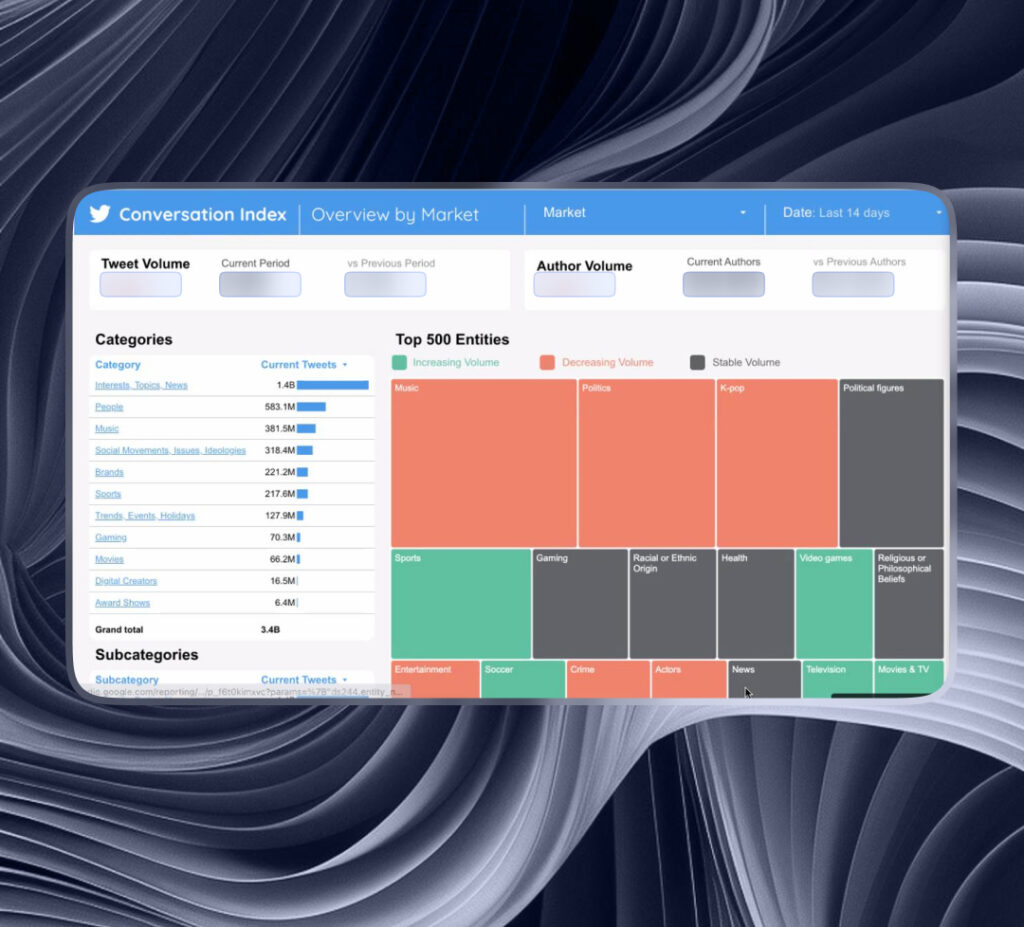The height and width of the screenshot is (927, 1024).
Task: Select the Racial or Ethnic Origin tile
Action: click(x=673, y=604)
